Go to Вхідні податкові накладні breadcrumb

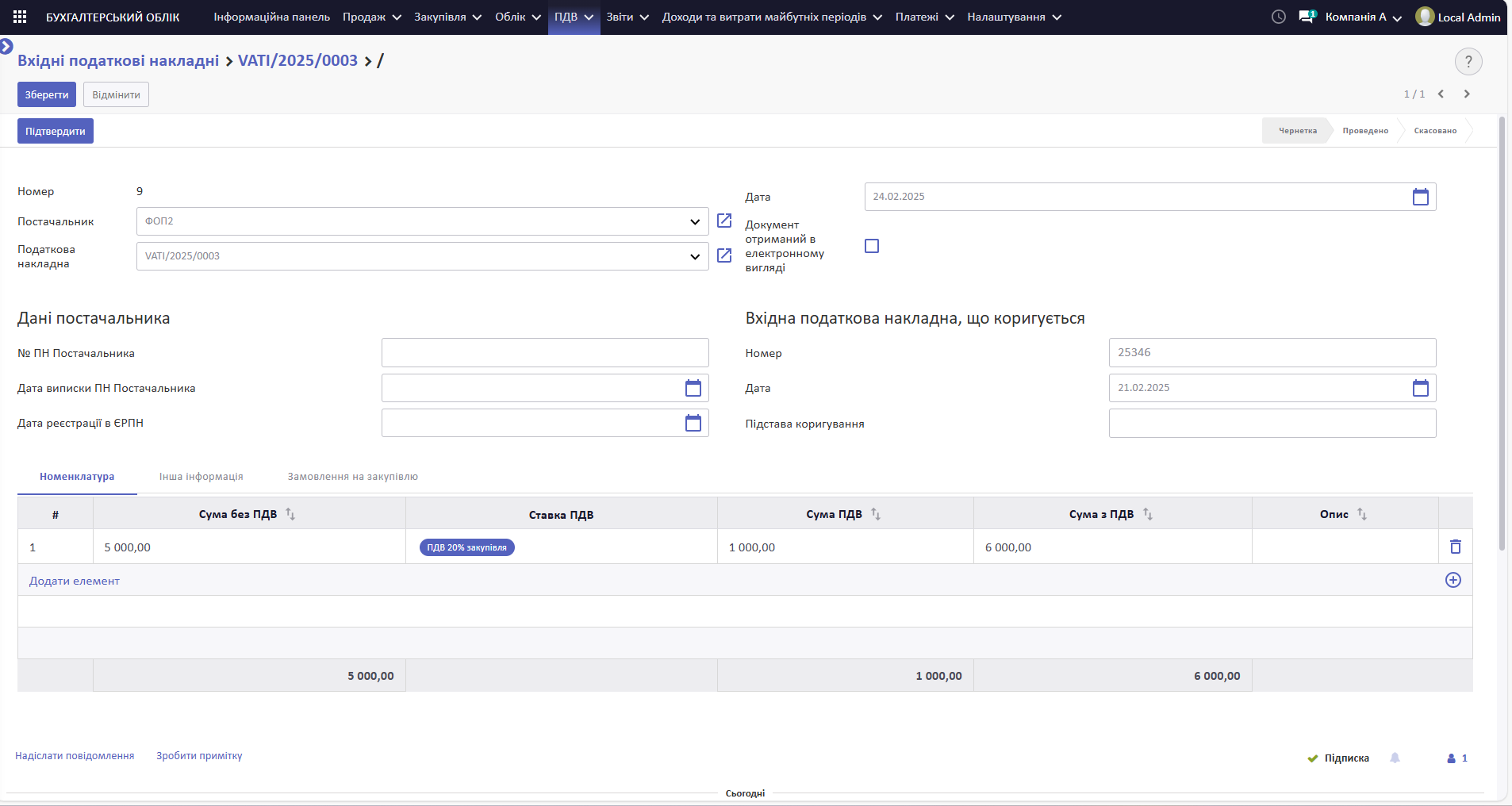(118, 60)
